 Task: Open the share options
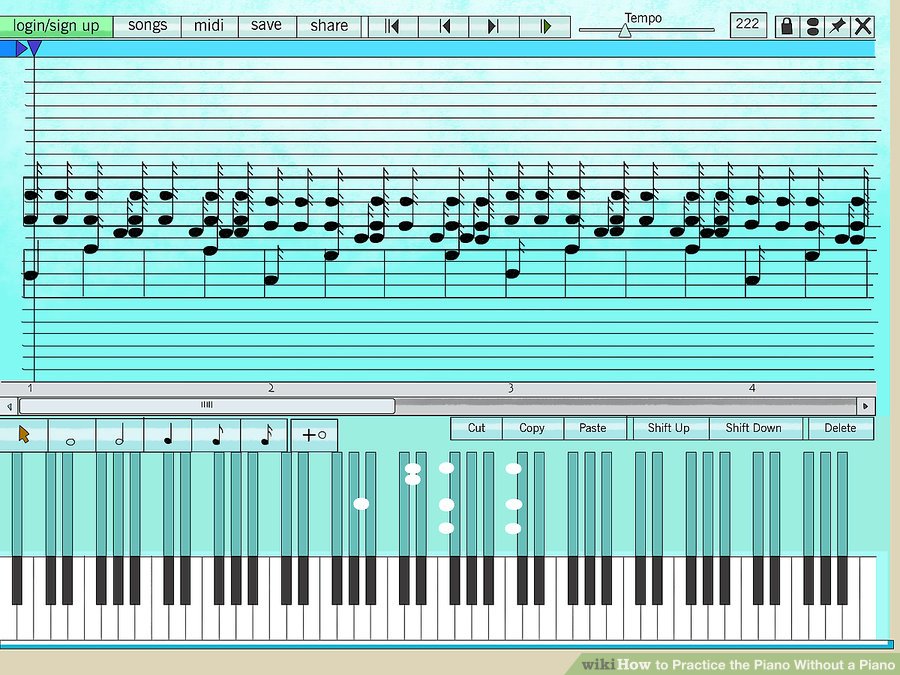tap(329, 25)
